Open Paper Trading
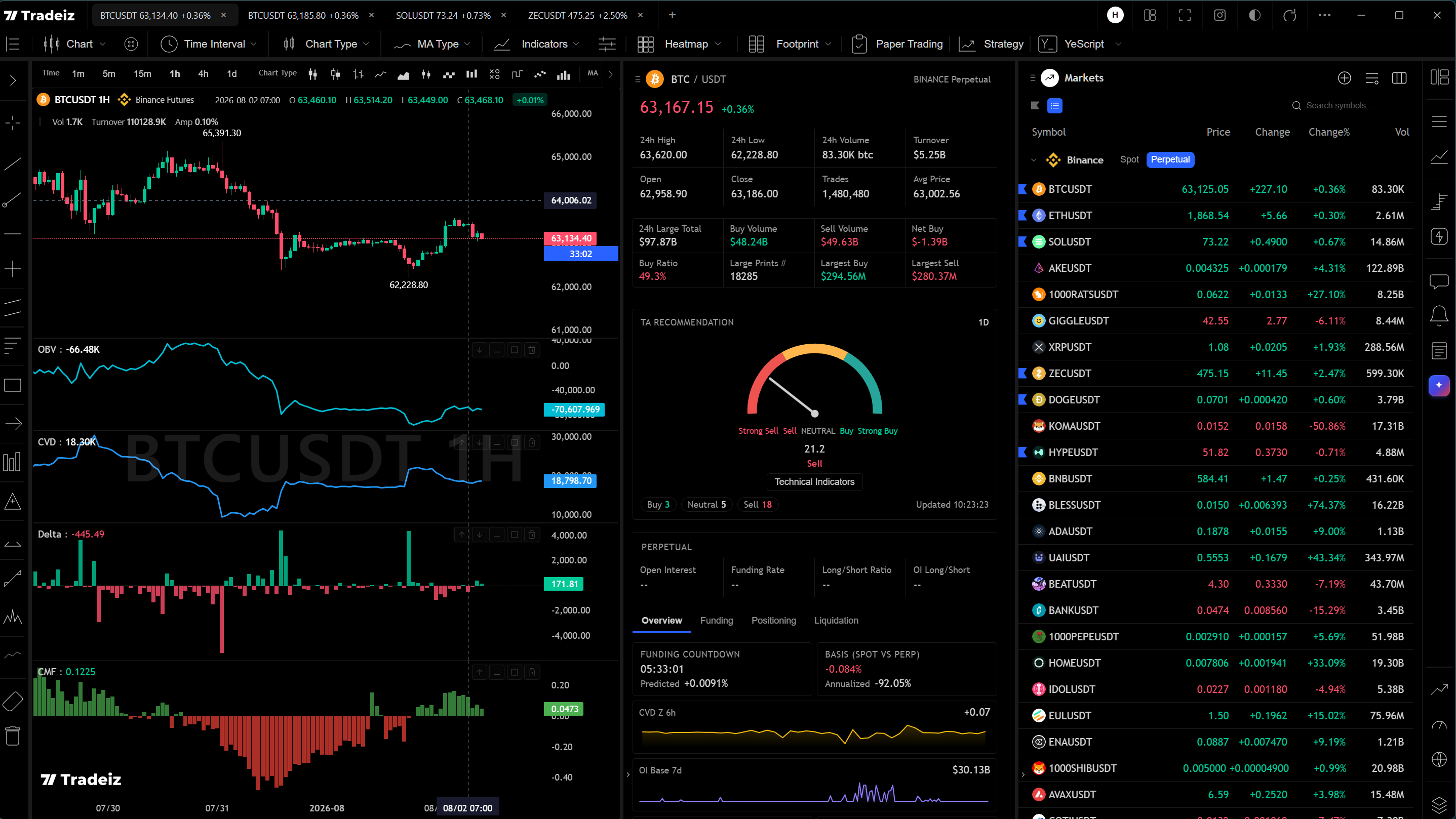This screenshot has width=1456, height=819. [x=897, y=44]
